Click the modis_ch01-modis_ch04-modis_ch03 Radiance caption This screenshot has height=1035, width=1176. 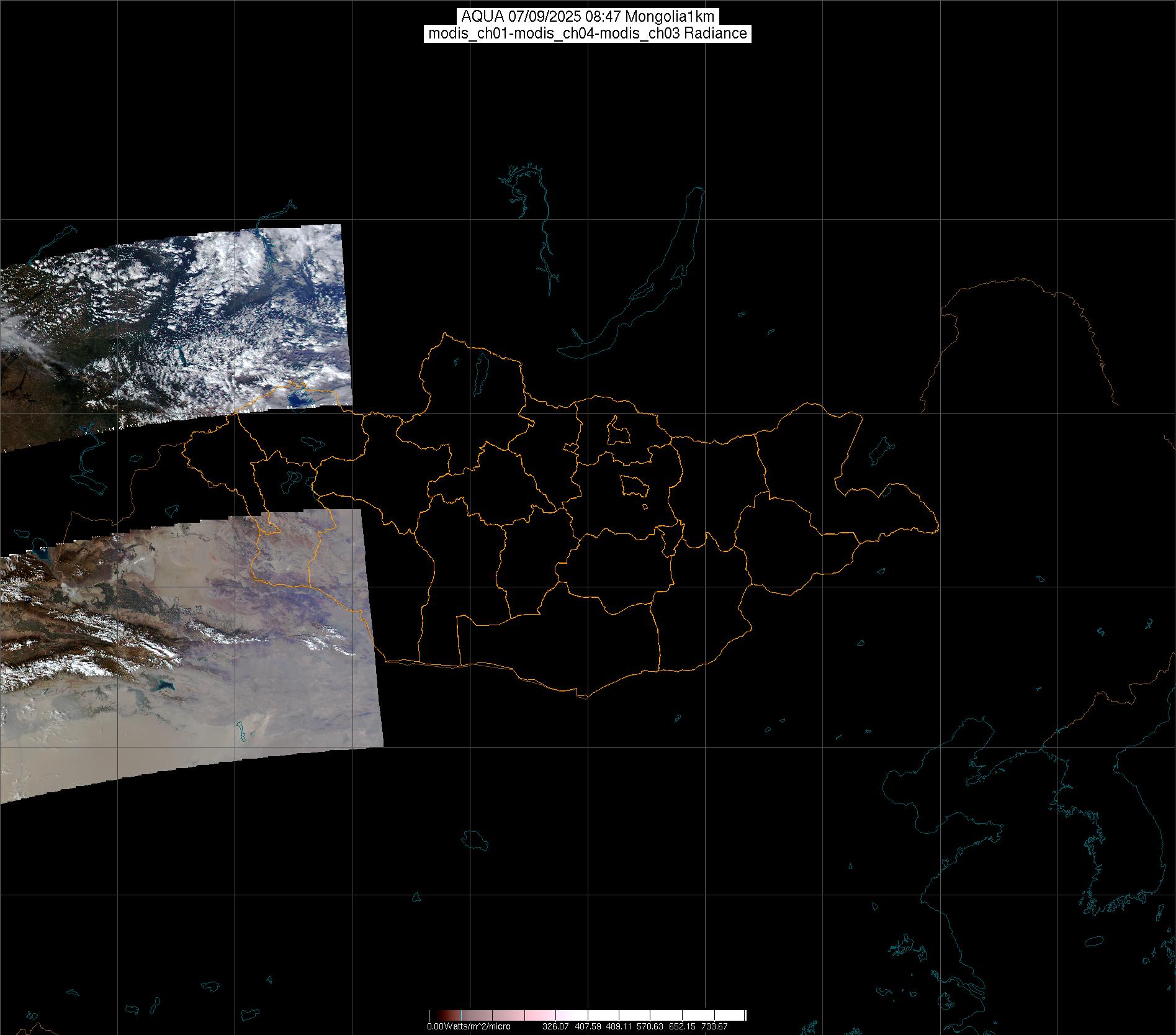[x=587, y=34]
